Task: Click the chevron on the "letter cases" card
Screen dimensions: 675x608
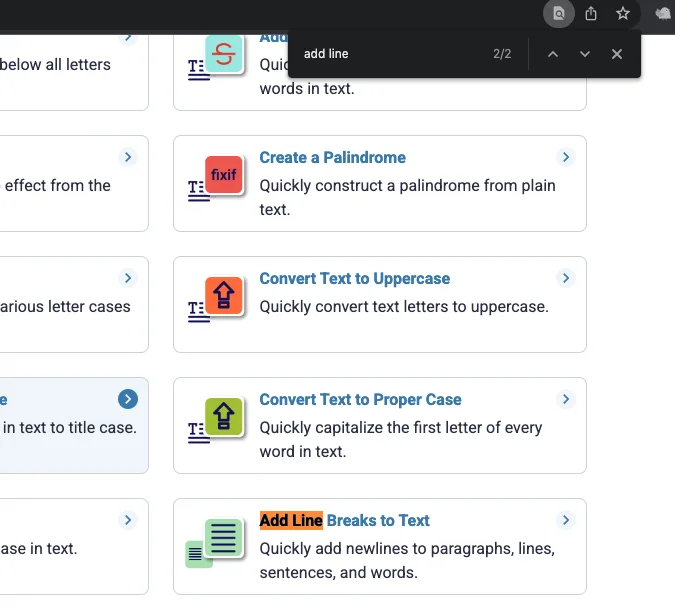Action: (128, 278)
